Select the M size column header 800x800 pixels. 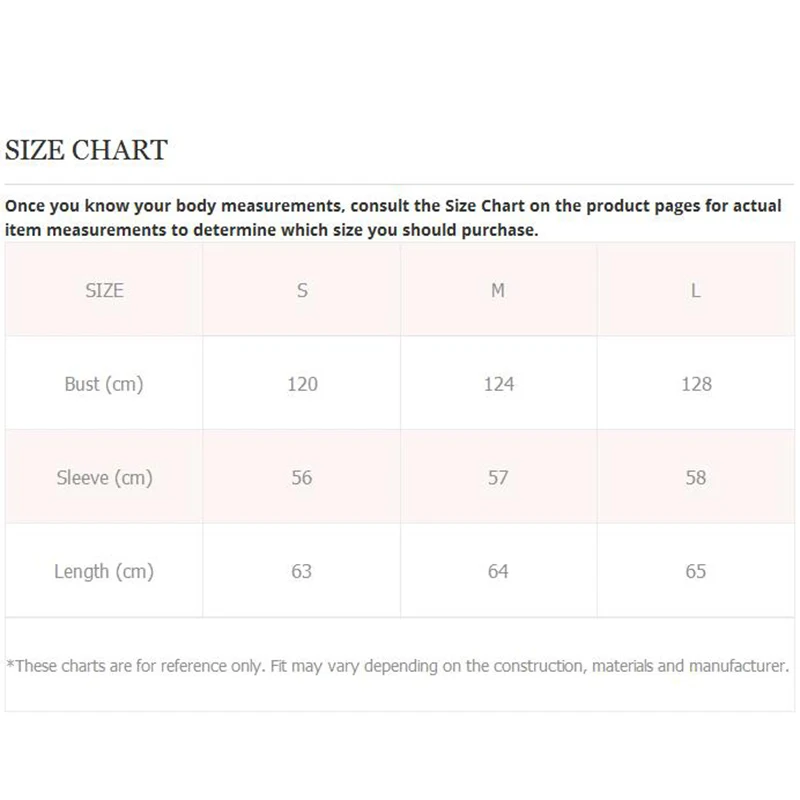pyautogui.click(x=498, y=290)
